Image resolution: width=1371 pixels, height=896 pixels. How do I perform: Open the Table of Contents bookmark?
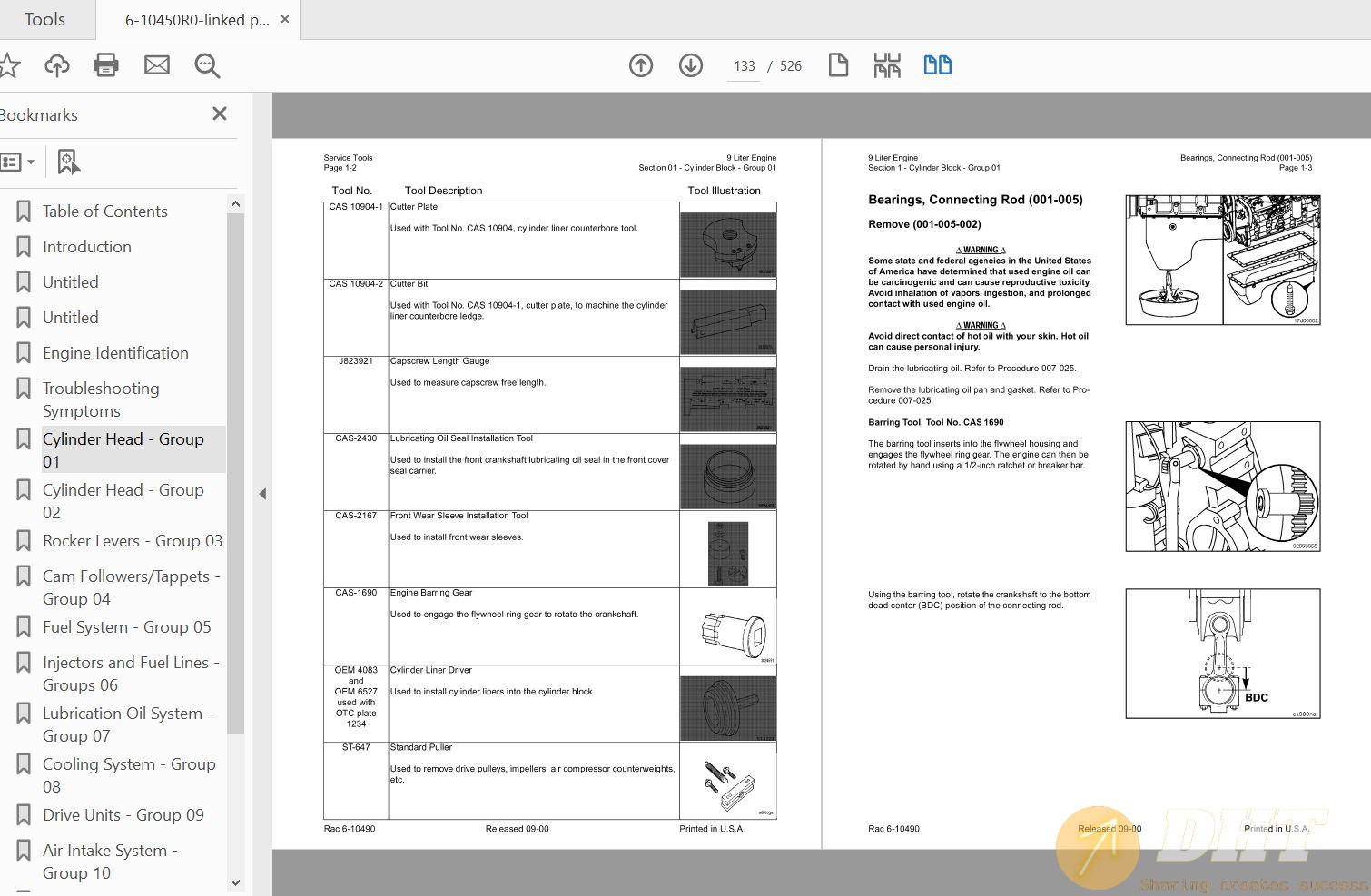pyautogui.click(x=105, y=211)
